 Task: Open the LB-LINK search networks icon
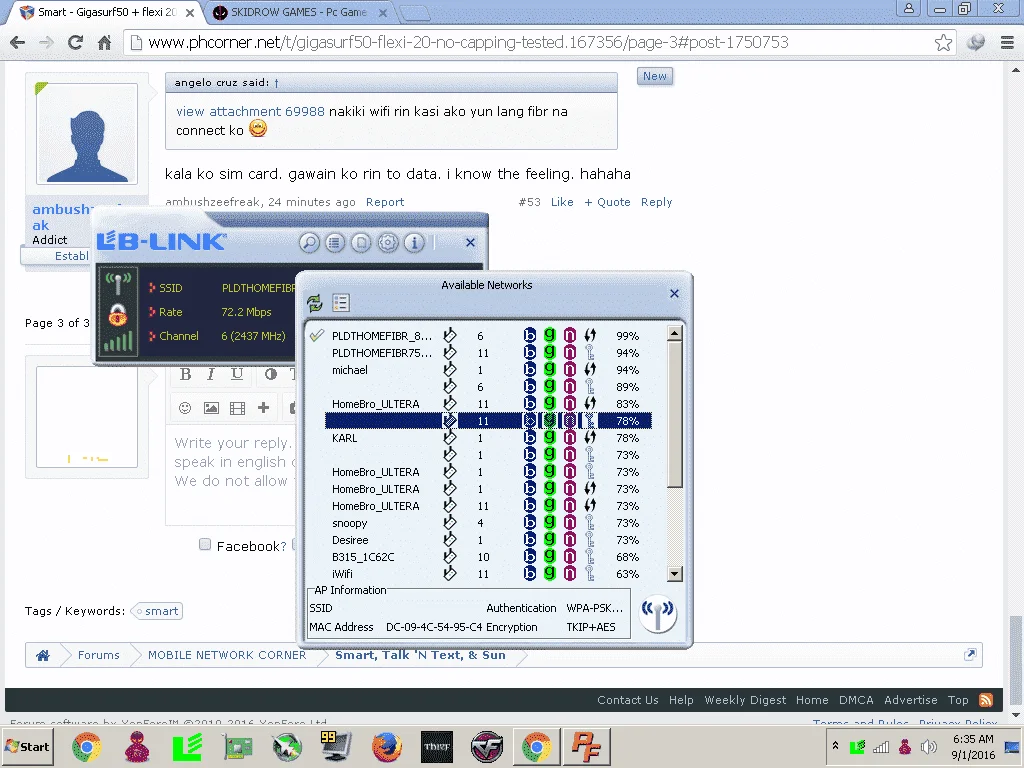coord(309,243)
